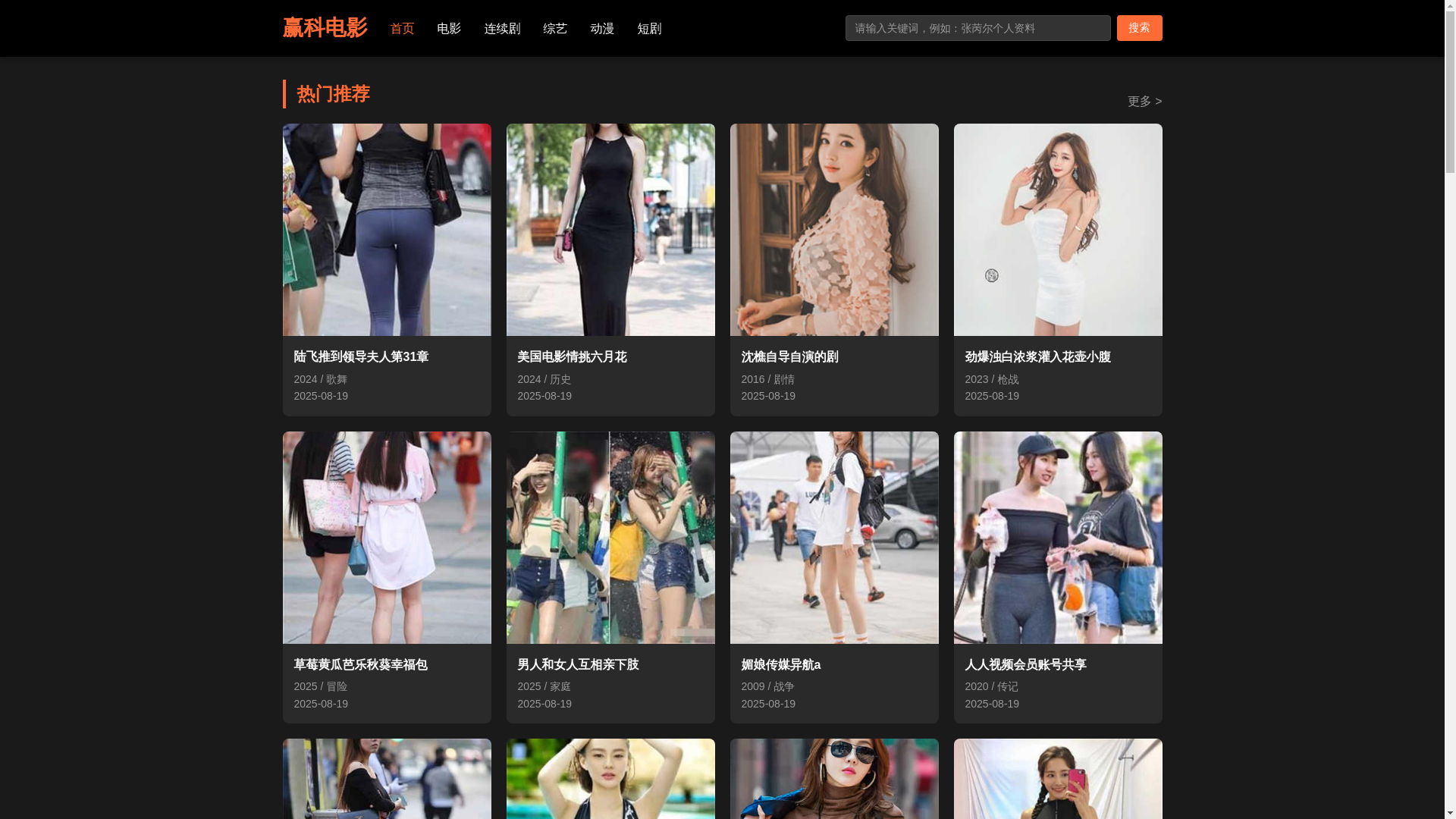Image resolution: width=1456 pixels, height=819 pixels.
Task: Click title 陆飞推到领导夫人第31章
Action: tap(361, 357)
